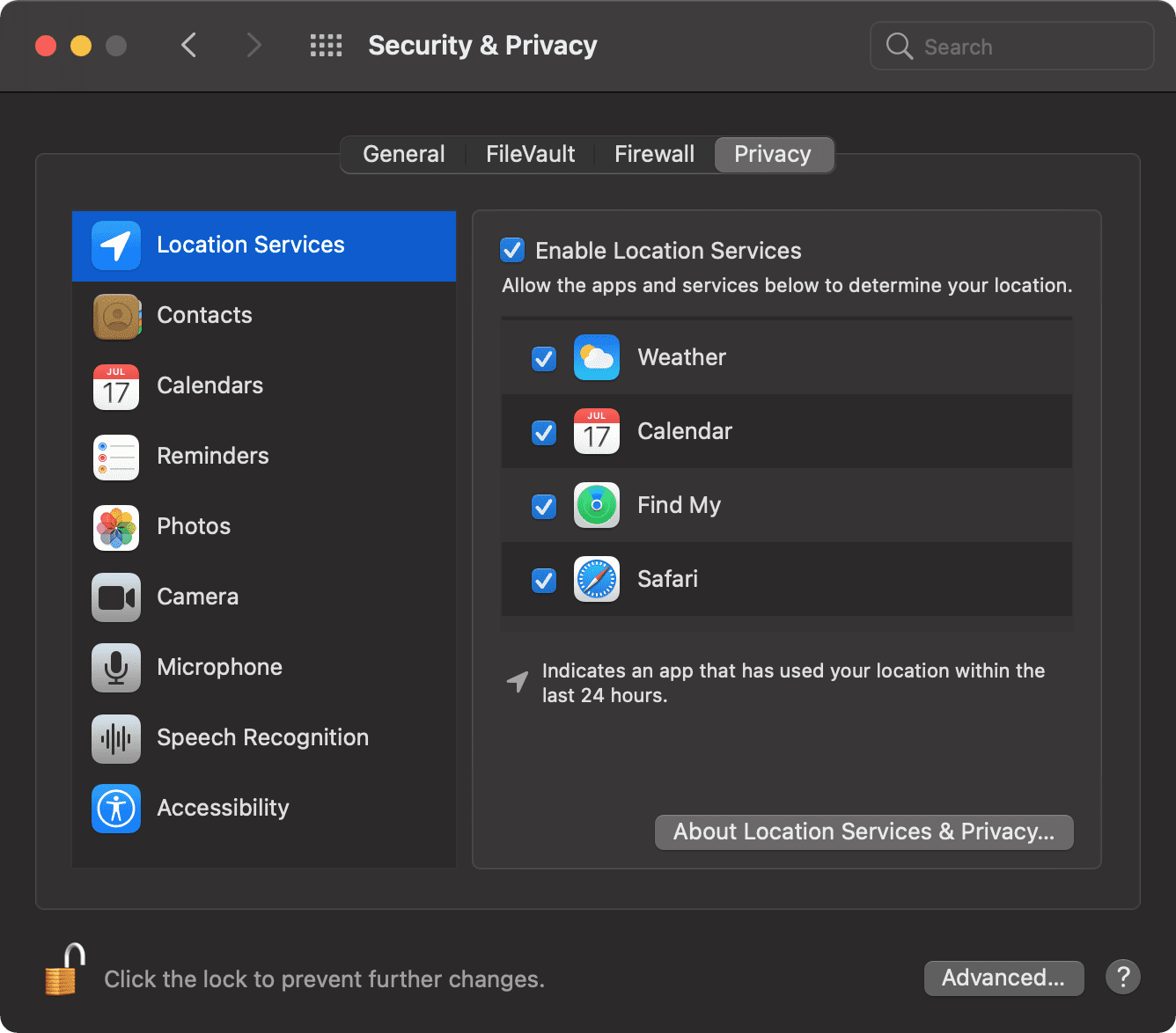Screen dimensions: 1176x1033
Task: Select the Location Services arrow icon
Action: point(116,246)
